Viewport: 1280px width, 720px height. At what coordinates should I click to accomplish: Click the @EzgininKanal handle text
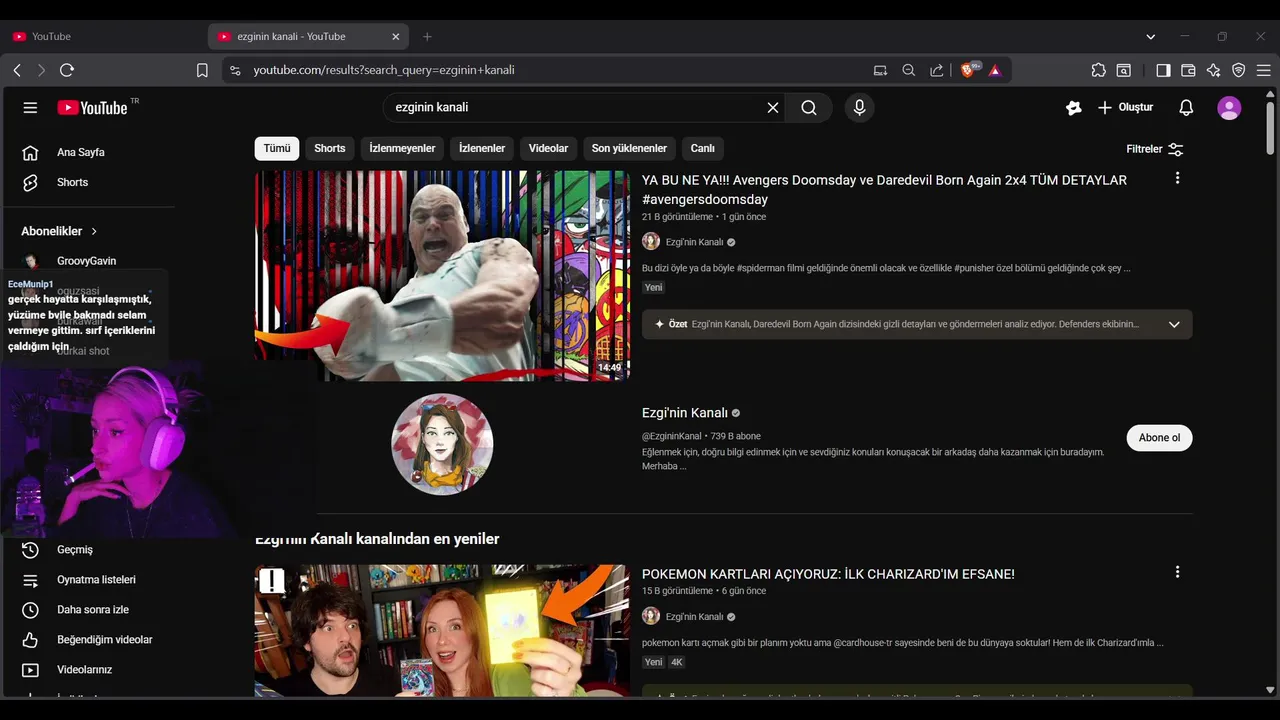pos(672,436)
